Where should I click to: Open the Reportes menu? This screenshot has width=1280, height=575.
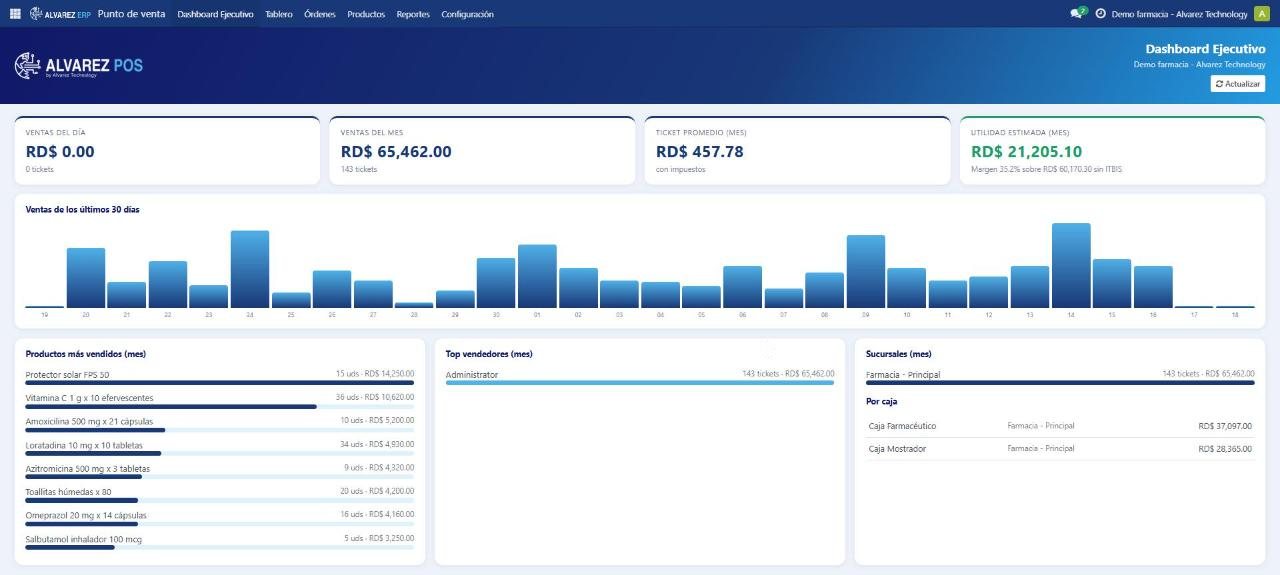click(413, 14)
